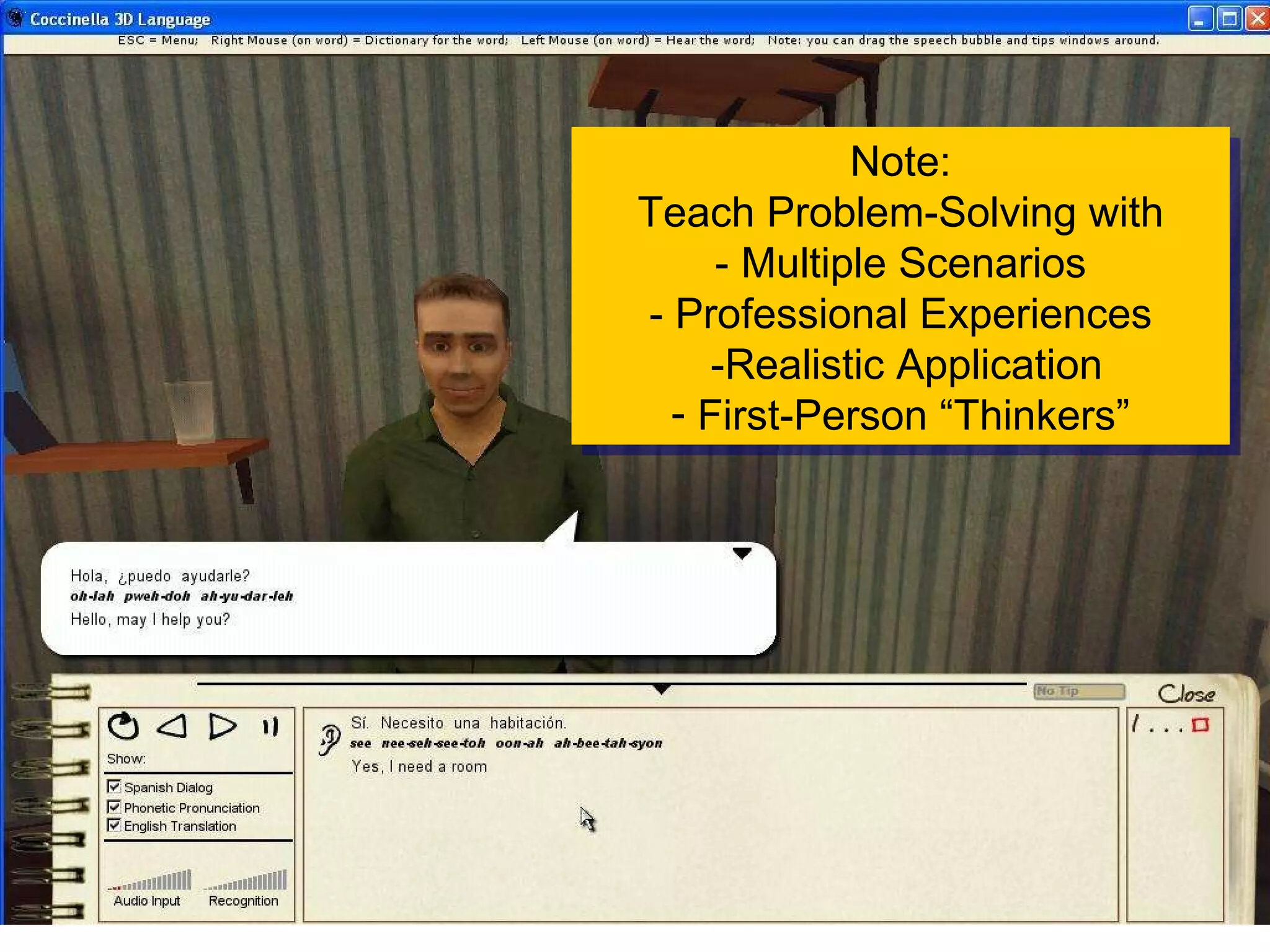Click phonetic text 'nee-seh-see-toh'

(x=433, y=743)
